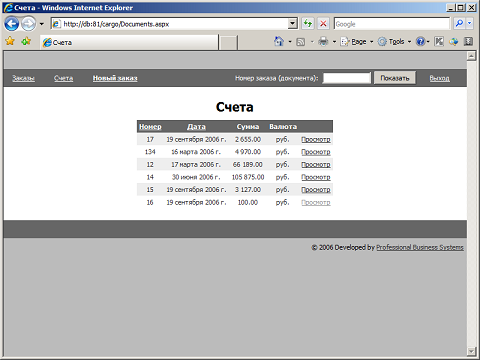Viewport: 480px width, 360px height.
Task: Click the amount 100.00 cell
Action: pos(248,202)
